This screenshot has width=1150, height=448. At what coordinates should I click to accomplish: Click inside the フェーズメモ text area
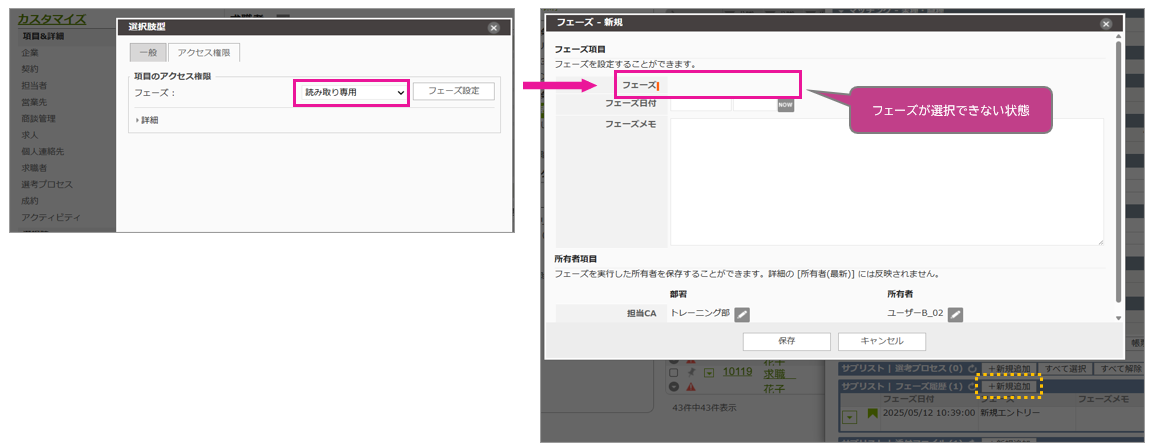pos(887,181)
